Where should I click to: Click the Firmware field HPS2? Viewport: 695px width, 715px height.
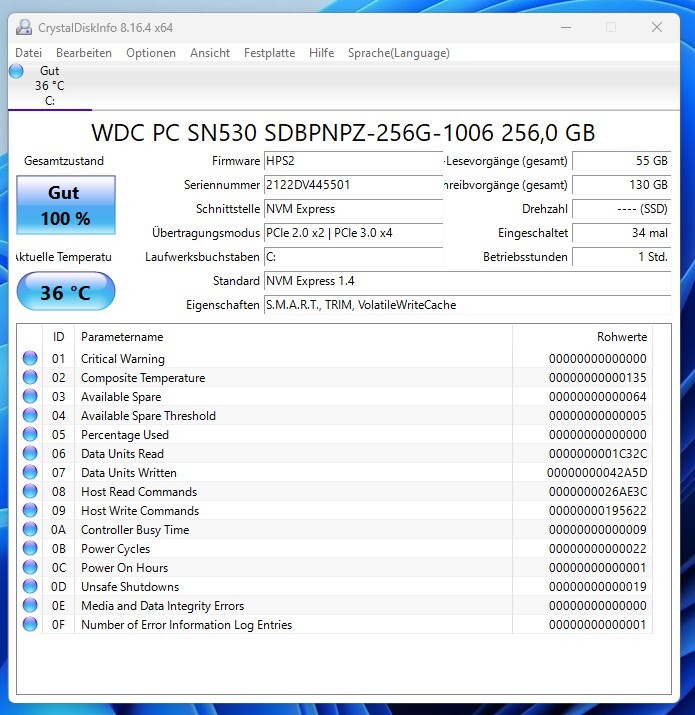pyautogui.click(x=353, y=161)
